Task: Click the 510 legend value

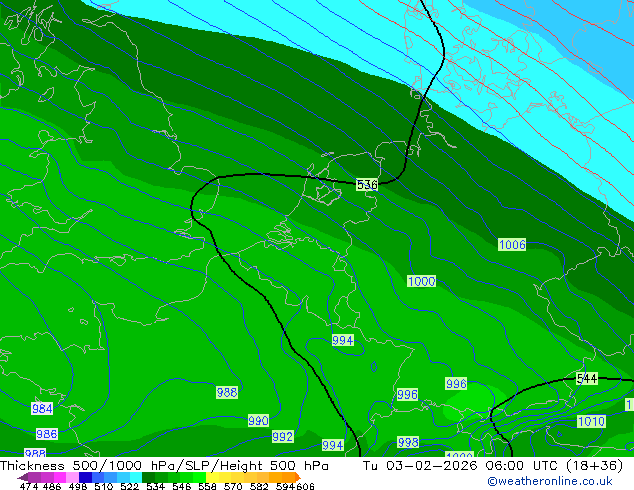Action: 104,486
